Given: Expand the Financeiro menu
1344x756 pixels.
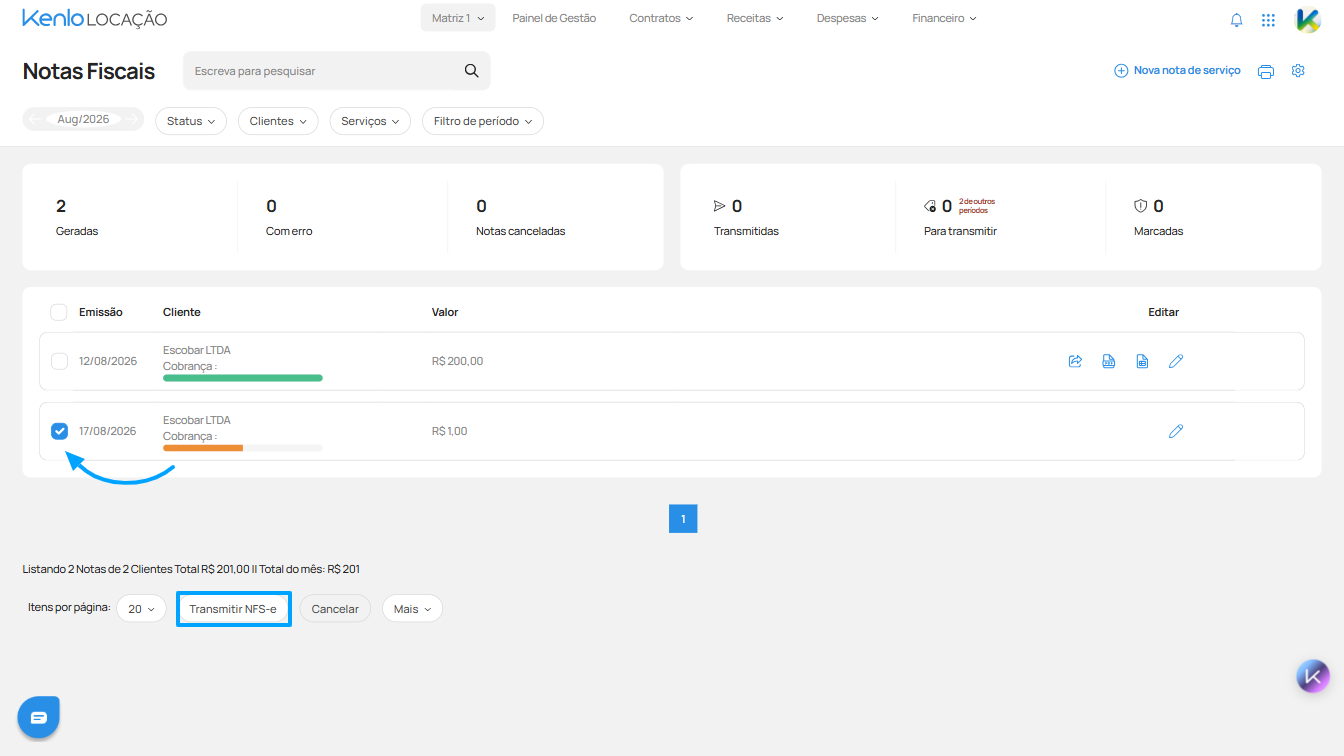Looking at the screenshot, I should pyautogui.click(x=945, y=18).
